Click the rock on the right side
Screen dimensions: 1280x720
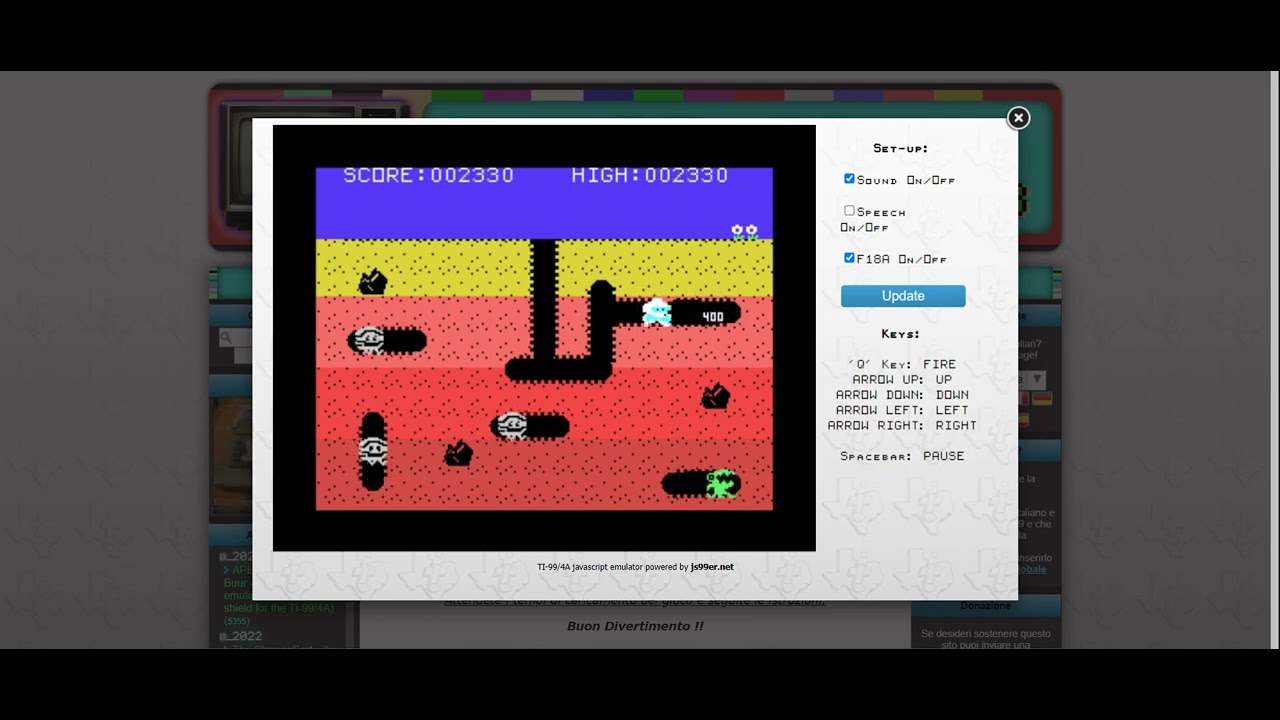pyautogui.click(x=715, y=396)
